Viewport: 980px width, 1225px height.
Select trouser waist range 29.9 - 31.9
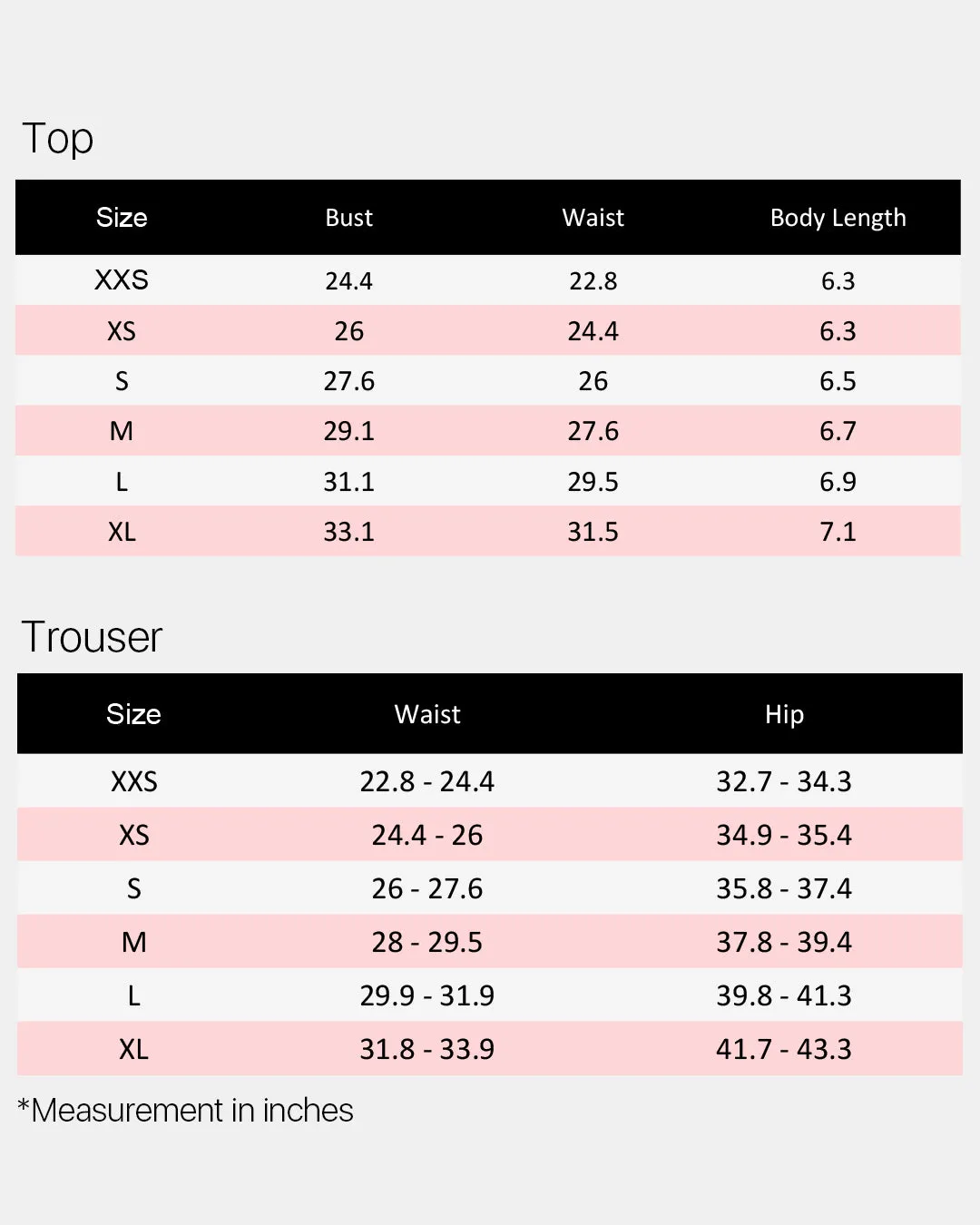coord(427,995)
